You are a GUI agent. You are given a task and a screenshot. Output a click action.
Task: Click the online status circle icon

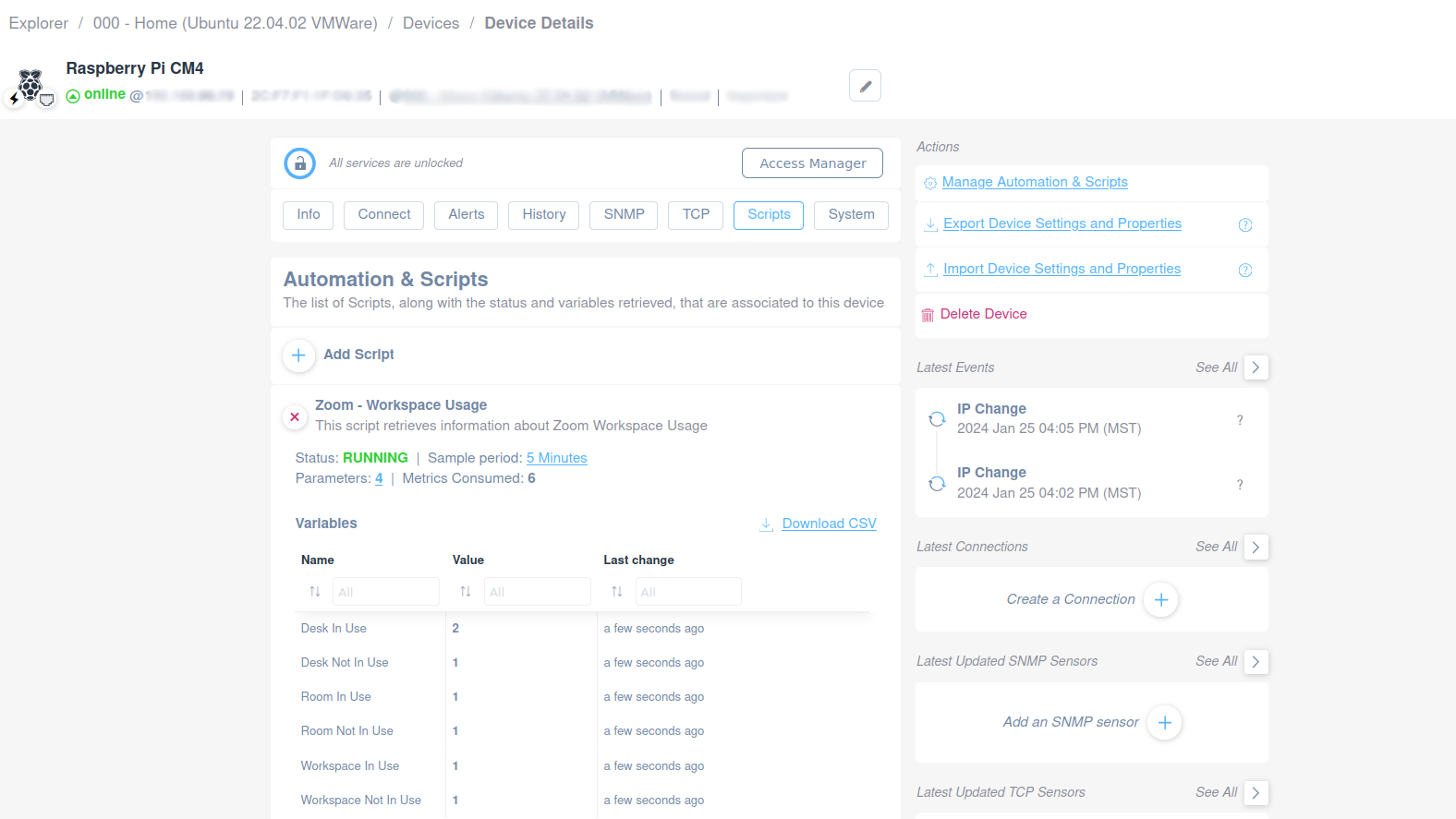(x=73, y=96)
